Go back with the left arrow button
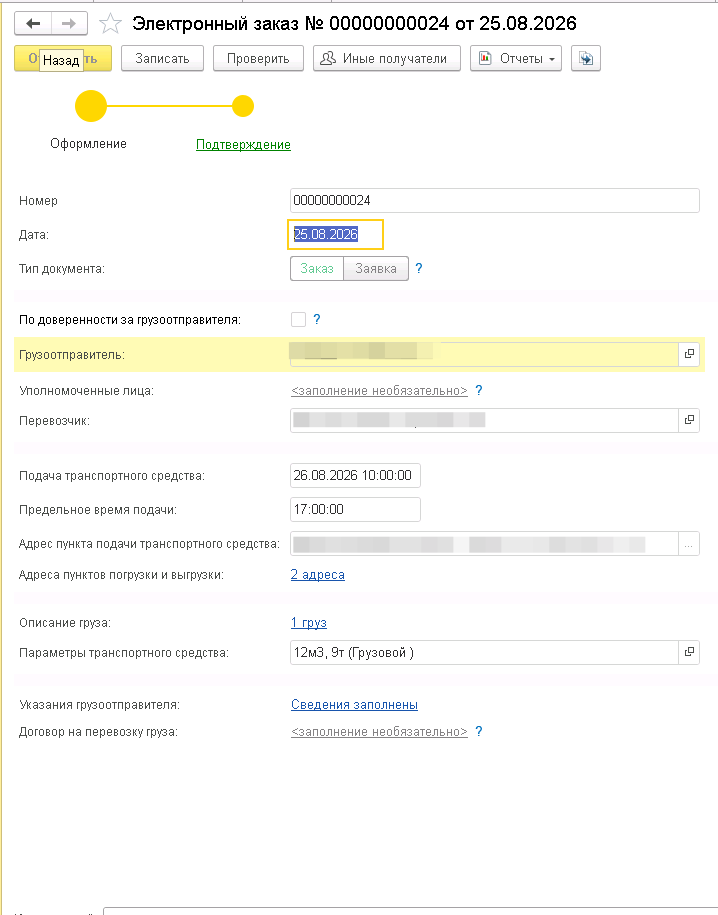 pyautogui.click(x=33, y=23)
